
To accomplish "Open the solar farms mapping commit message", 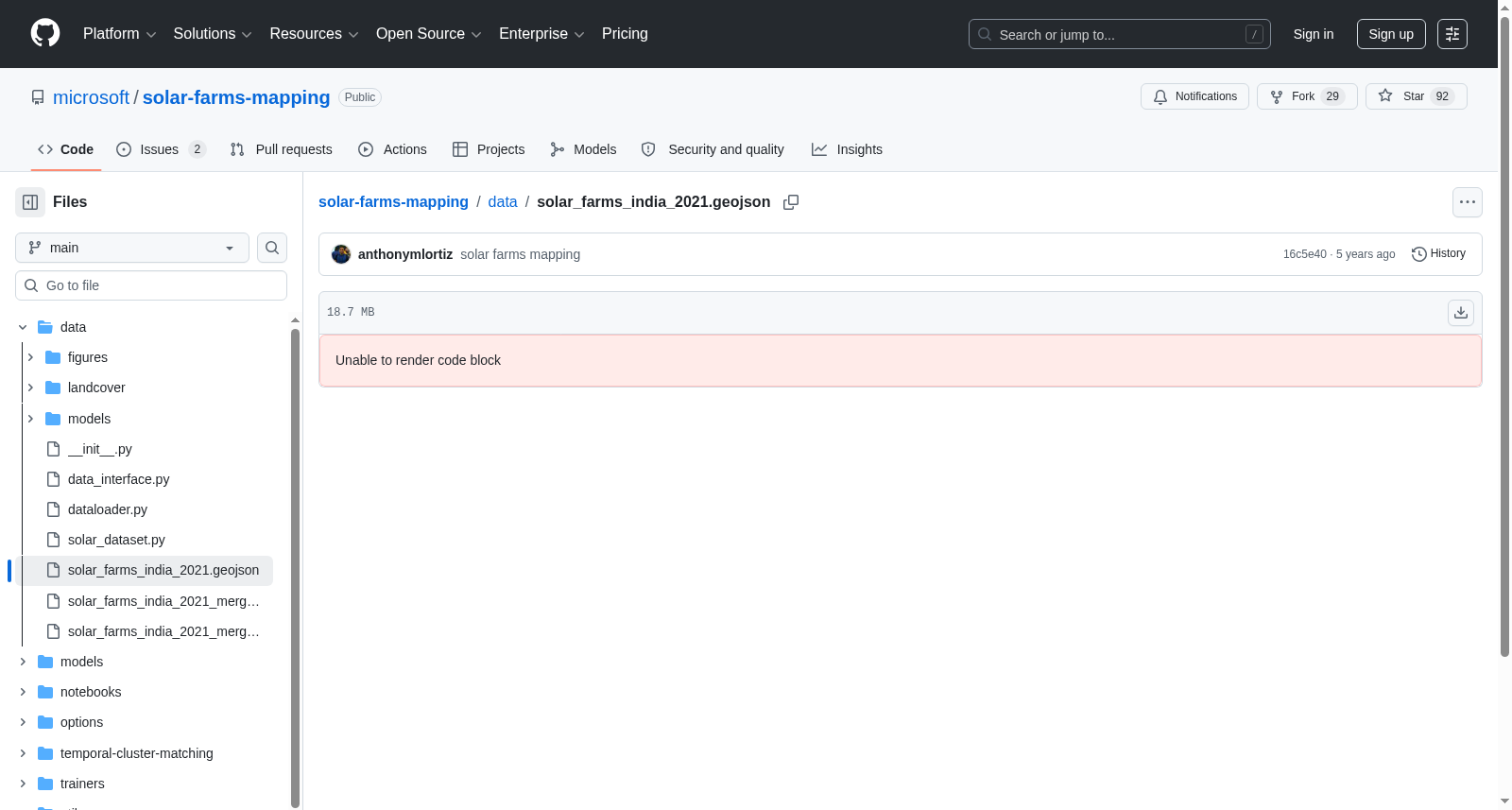I will [x=520, y=254].
